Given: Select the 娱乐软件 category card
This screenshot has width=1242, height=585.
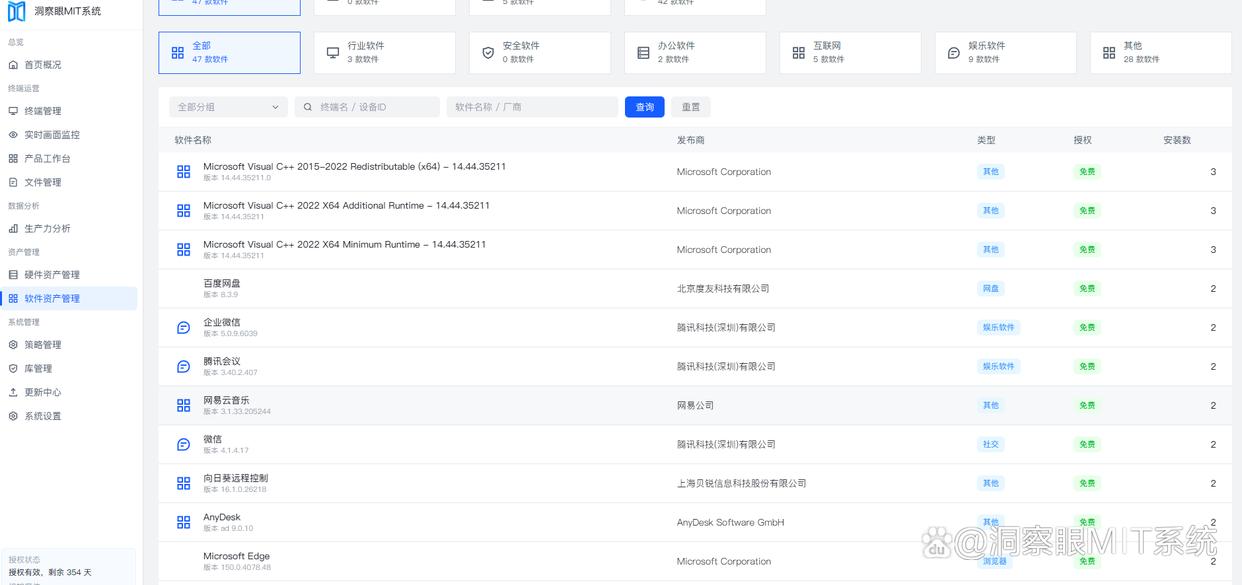Looking at the screenshot, I should [x=1006, y=53].
